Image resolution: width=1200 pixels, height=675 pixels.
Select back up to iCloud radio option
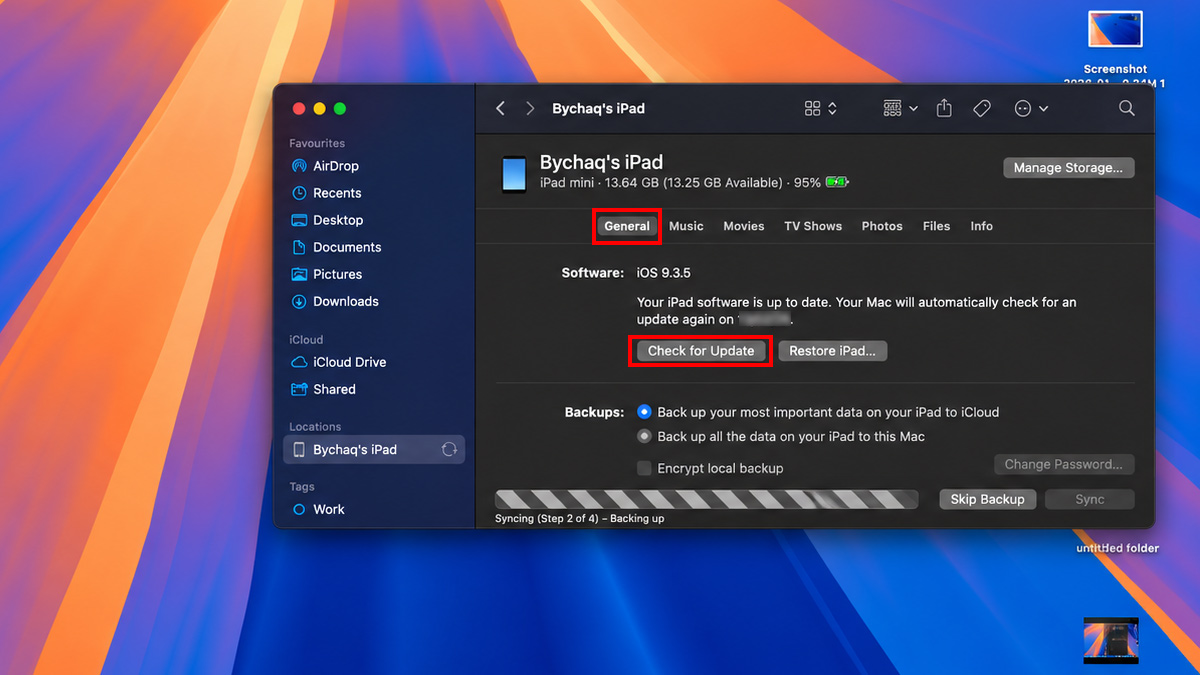click(645, 412)
